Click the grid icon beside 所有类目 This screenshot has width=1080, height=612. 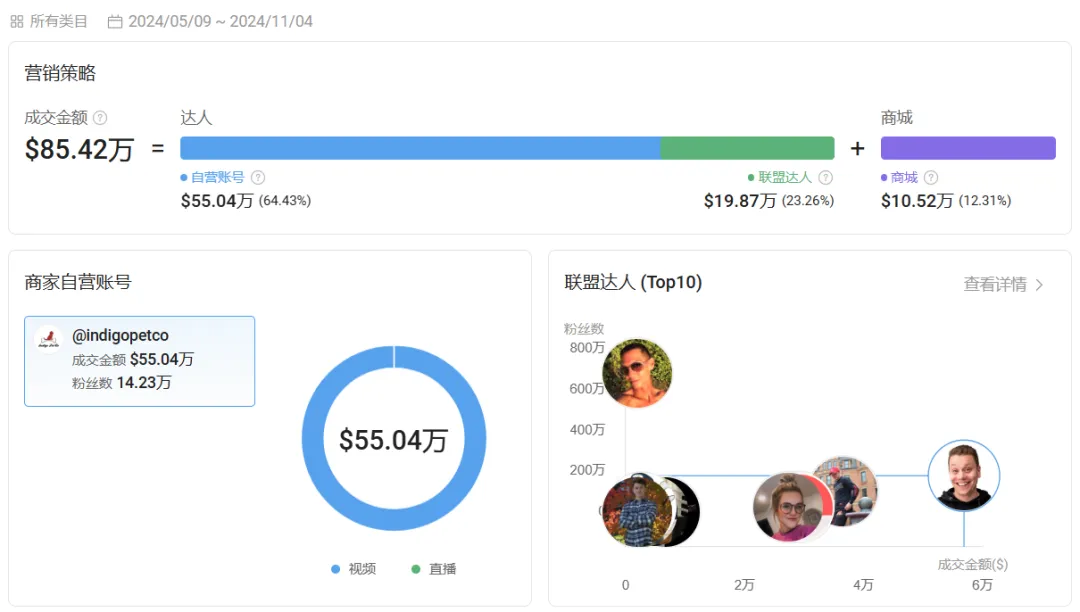pyautogui.click(x=17, y=21)
